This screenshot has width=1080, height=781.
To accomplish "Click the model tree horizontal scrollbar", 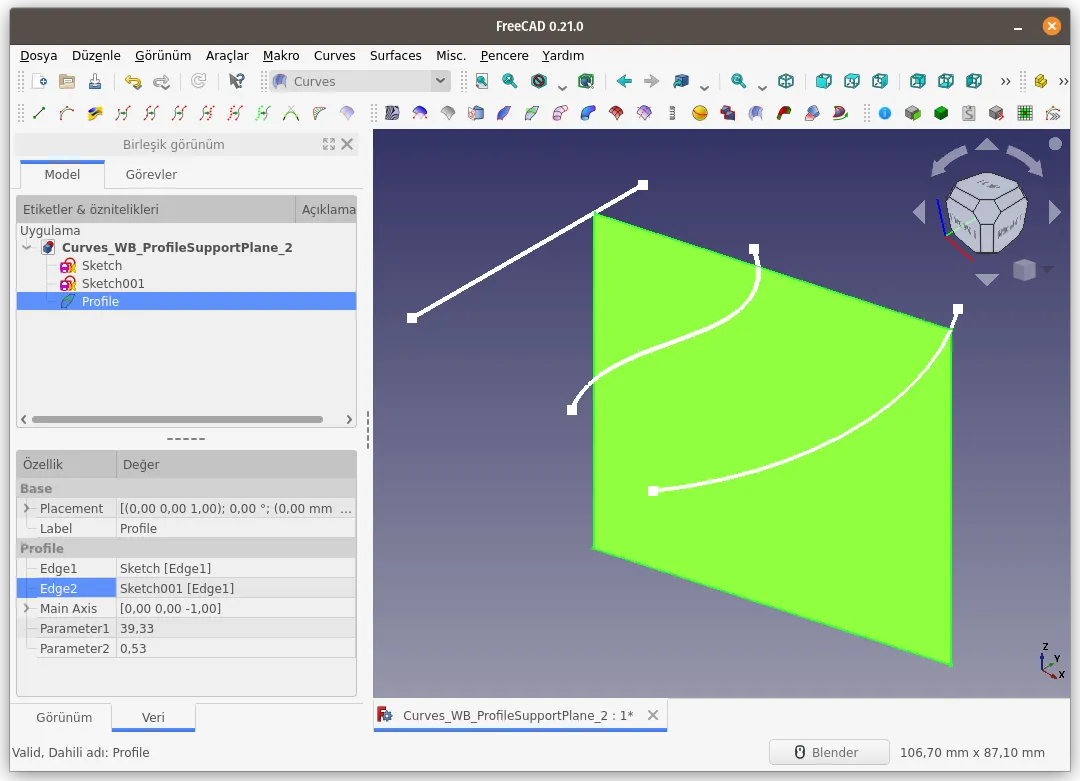I will tap(177, 419).
